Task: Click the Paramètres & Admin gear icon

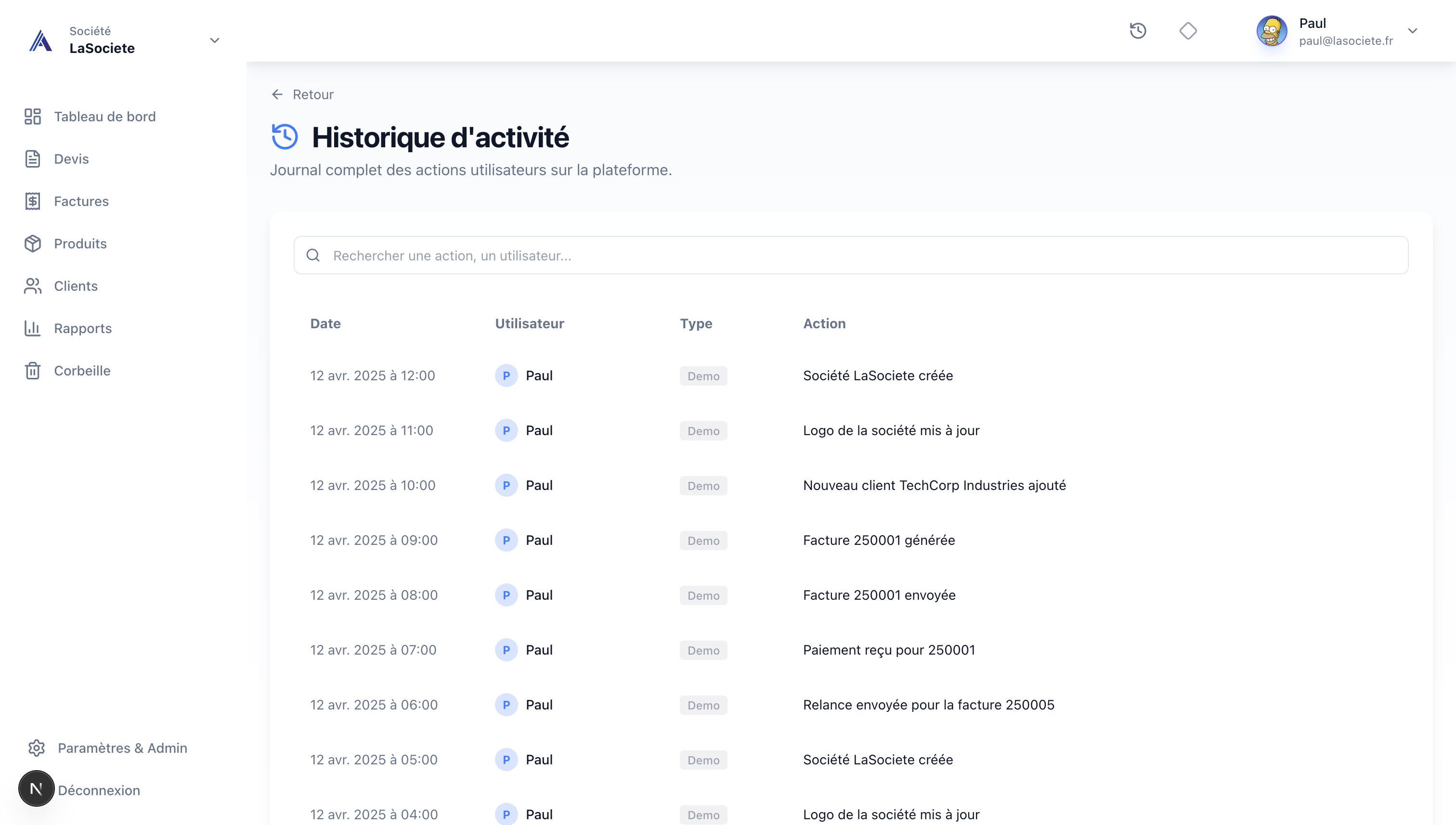Action: (37, 748)
